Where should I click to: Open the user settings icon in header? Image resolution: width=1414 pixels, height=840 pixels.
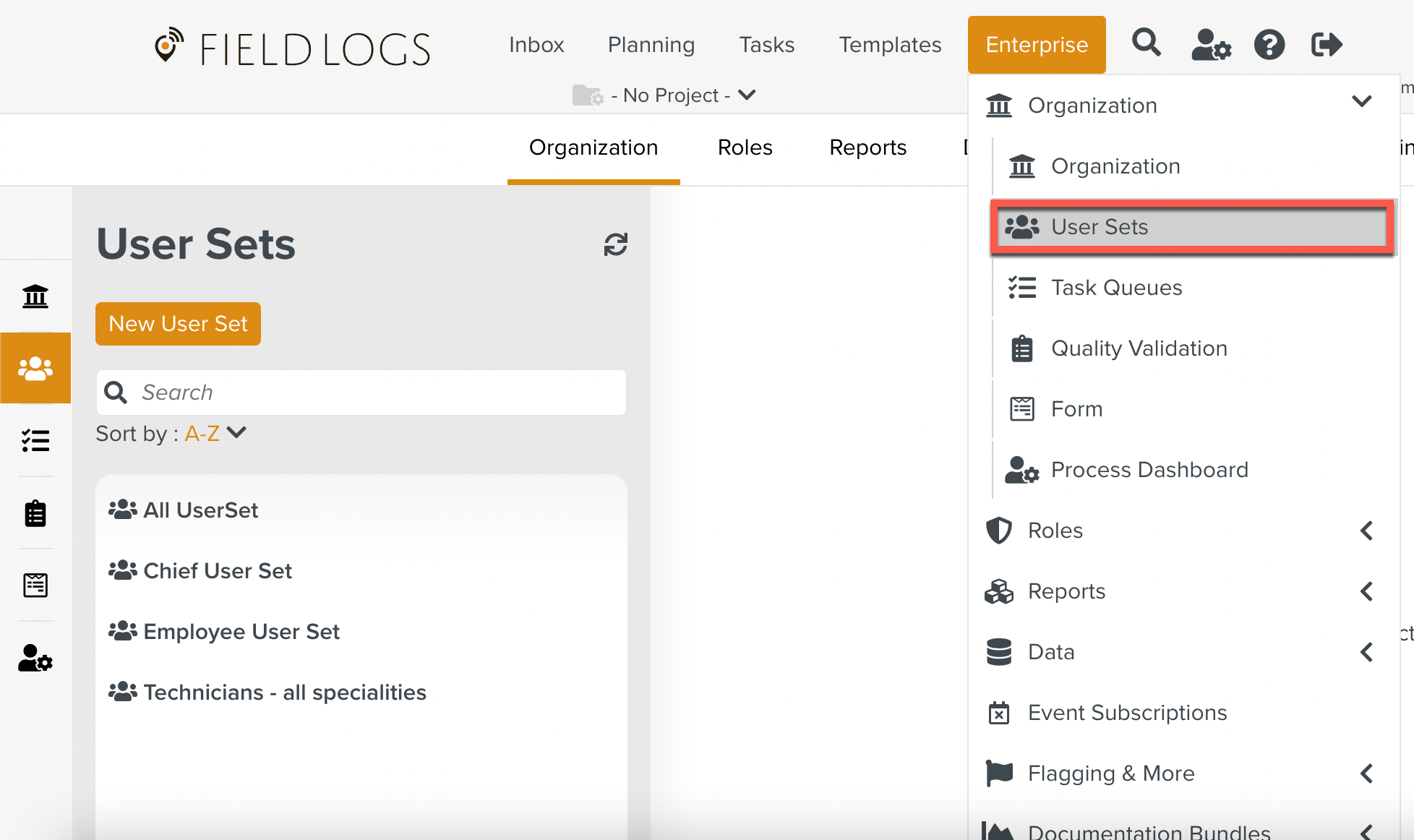point(1211,45)
